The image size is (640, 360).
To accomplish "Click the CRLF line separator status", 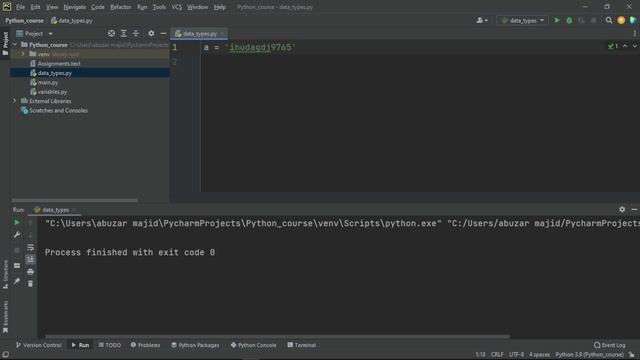I will click(497, 355).
